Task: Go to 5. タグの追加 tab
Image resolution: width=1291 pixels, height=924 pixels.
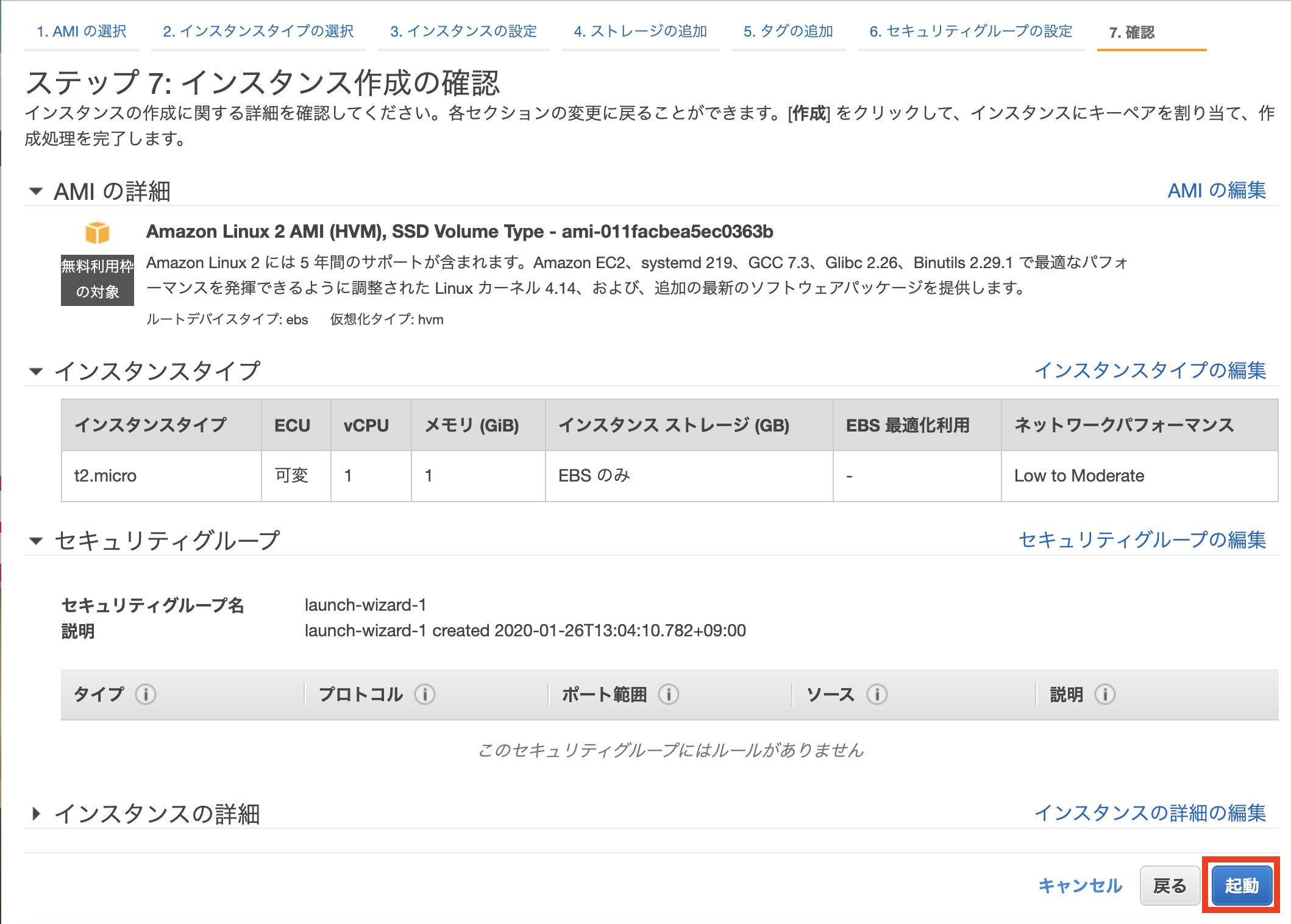Action: pyautogui.click(x=789, y=32)
